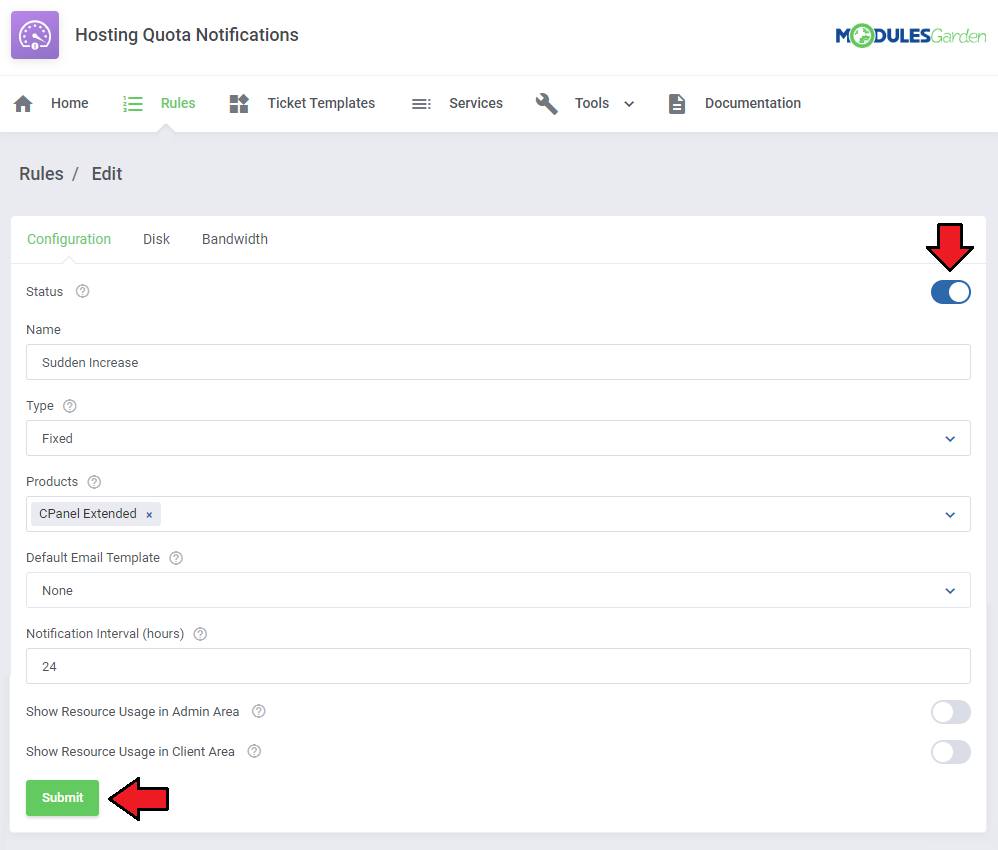
Task: Go to the Home menu item
Action: (69, 103)
